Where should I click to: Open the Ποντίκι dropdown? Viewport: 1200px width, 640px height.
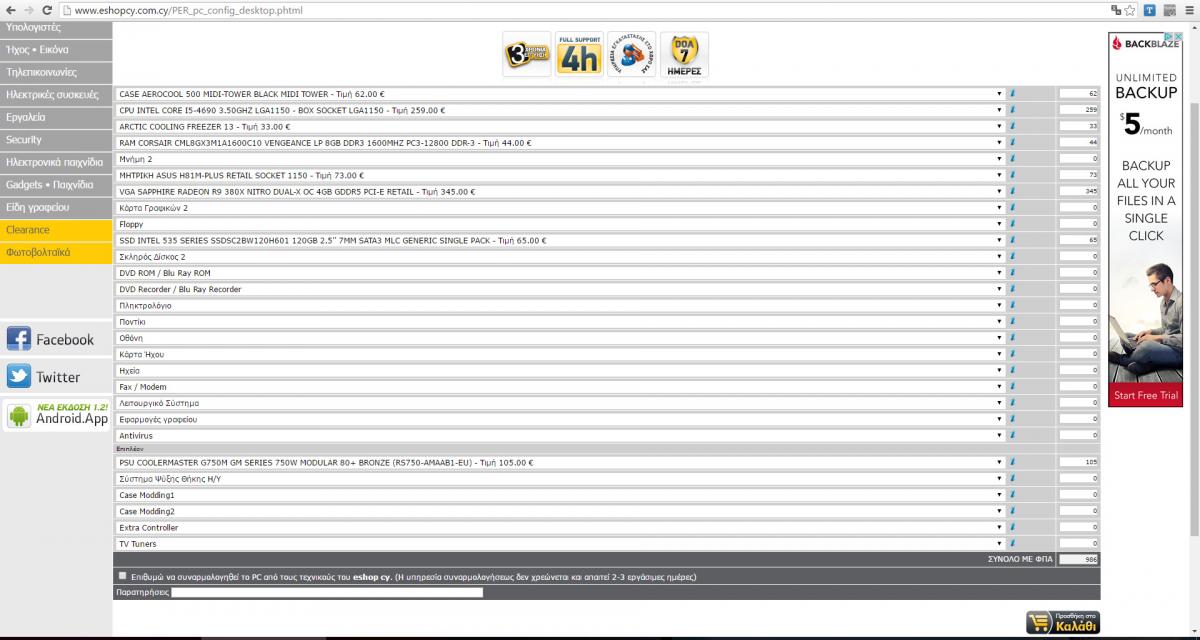(x=560, y=322)
